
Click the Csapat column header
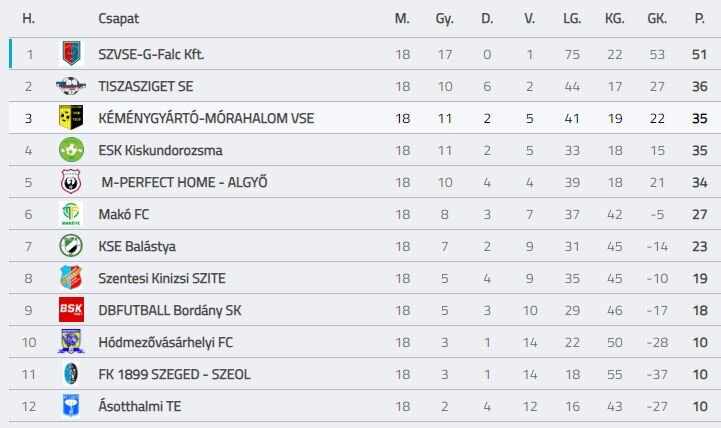pyautogui.click(x=119, y=18)
